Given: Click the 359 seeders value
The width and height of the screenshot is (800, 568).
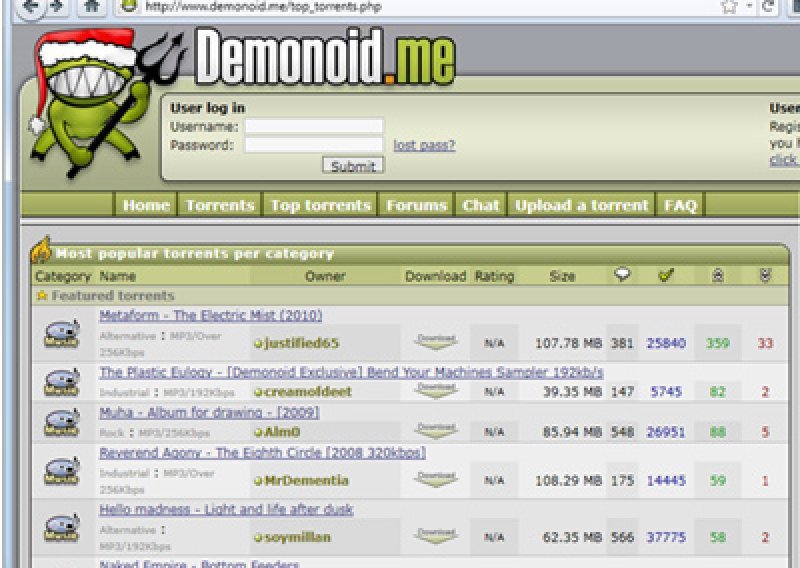Looking at the screenshot, I should (718, 343).
